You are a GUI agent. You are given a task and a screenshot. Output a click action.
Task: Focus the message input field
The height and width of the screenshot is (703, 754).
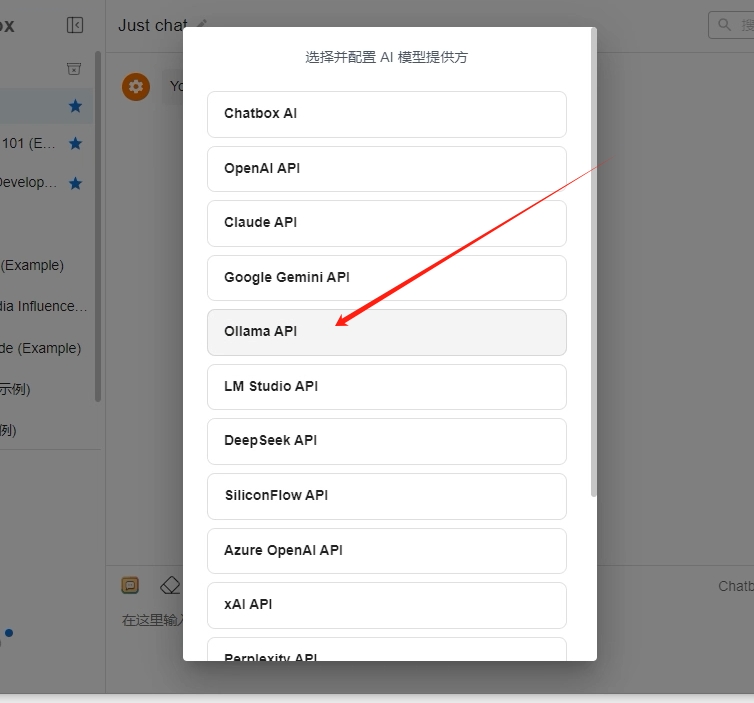coord(152,620)
